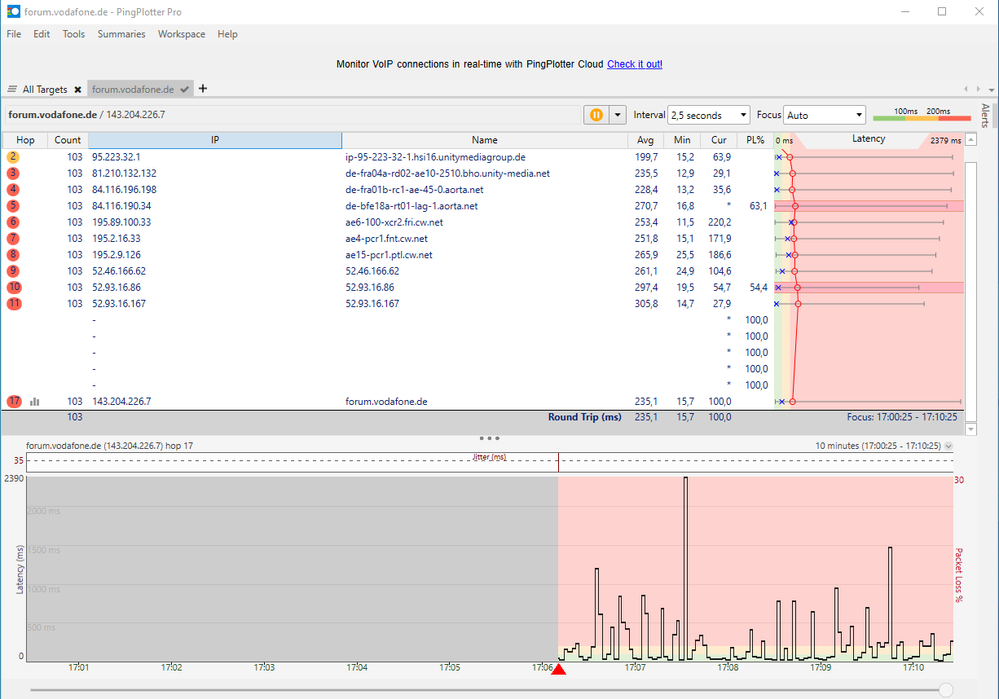Sort by the PL% column header
Image resolution: width=999 pixels, height=699 pixels.
pyautogui.click(x=755, y=140)
